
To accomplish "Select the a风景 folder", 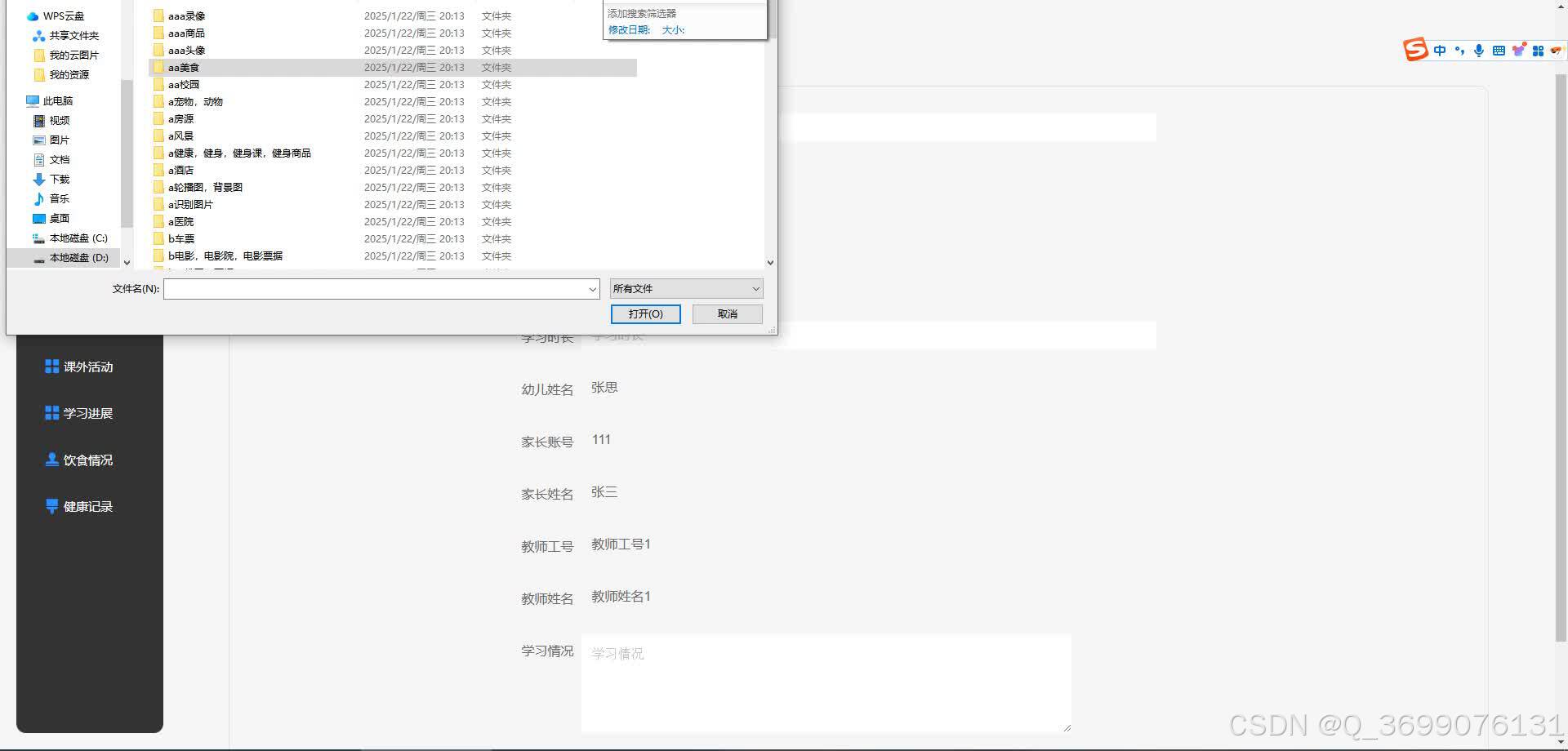I will pyautogui.click(x=180, y=136).
